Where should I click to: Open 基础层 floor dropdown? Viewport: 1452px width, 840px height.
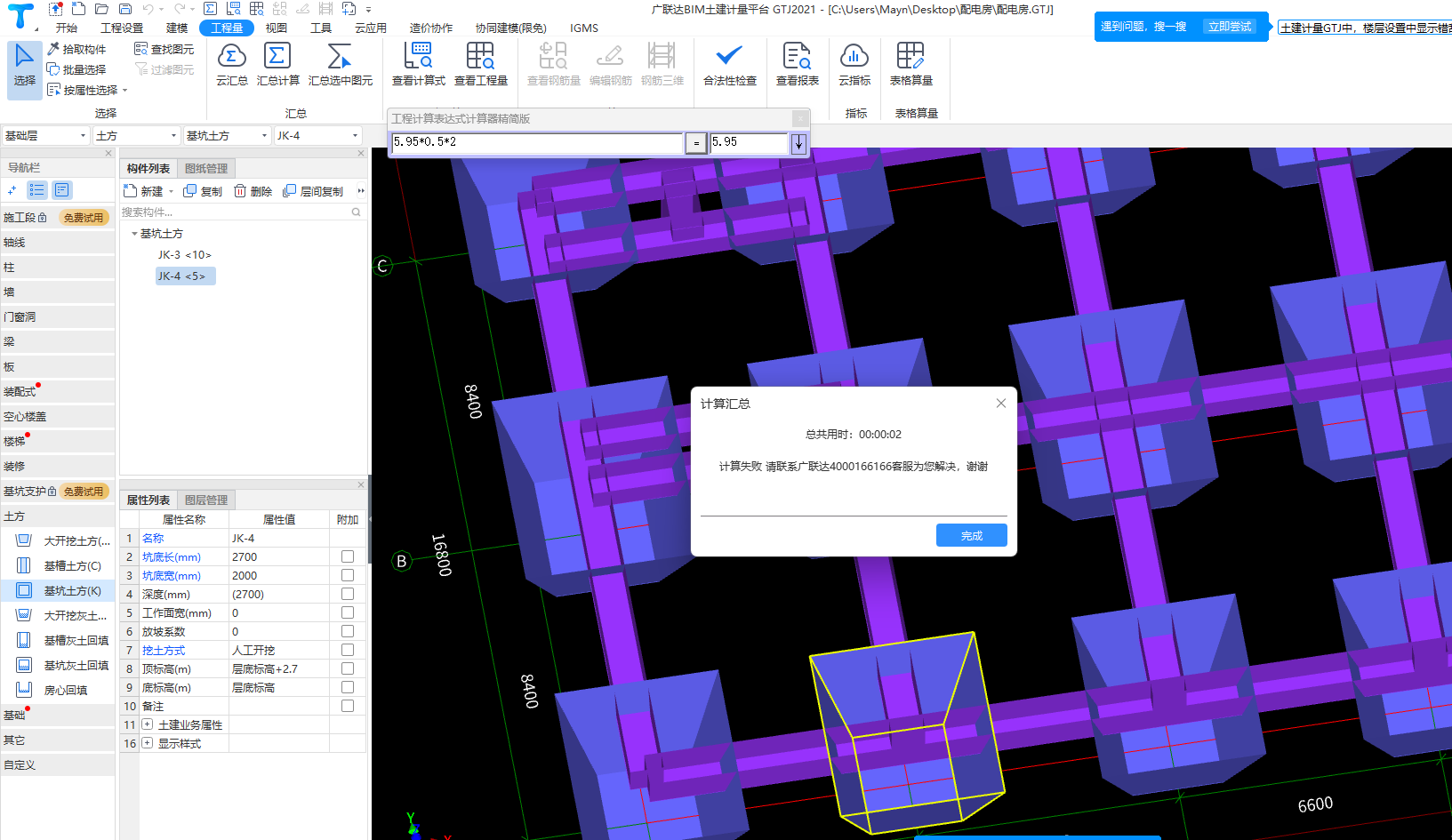point(45,135)
